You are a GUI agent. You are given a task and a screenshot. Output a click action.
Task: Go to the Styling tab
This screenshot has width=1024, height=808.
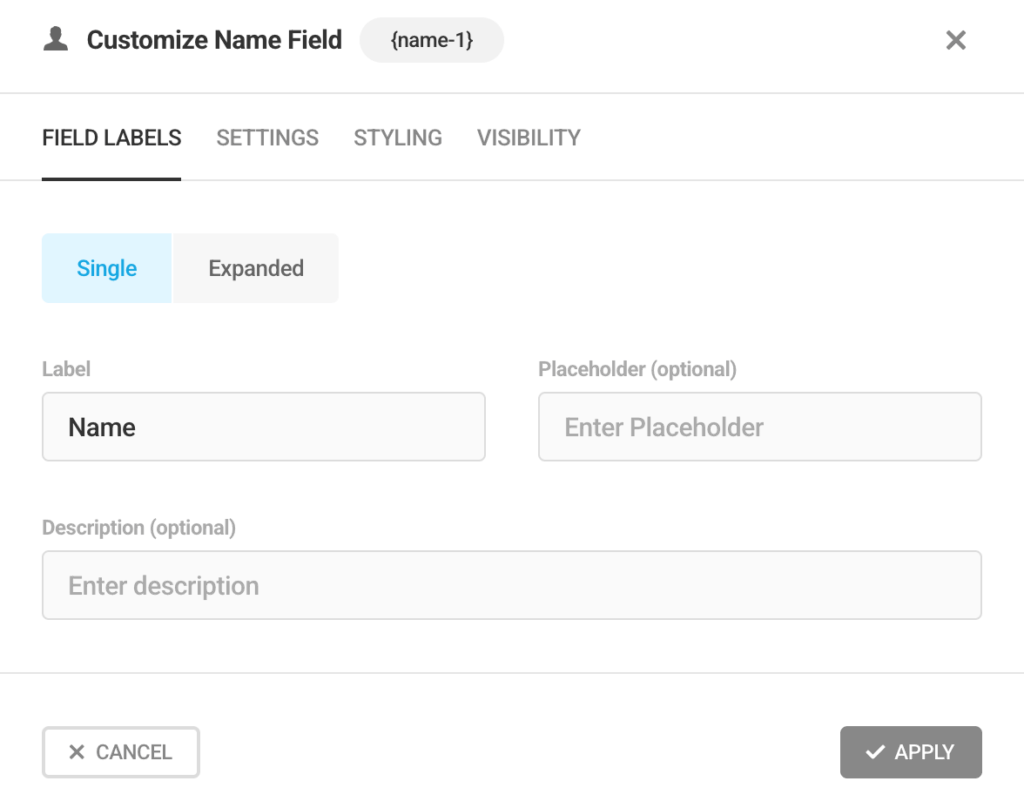398,138
